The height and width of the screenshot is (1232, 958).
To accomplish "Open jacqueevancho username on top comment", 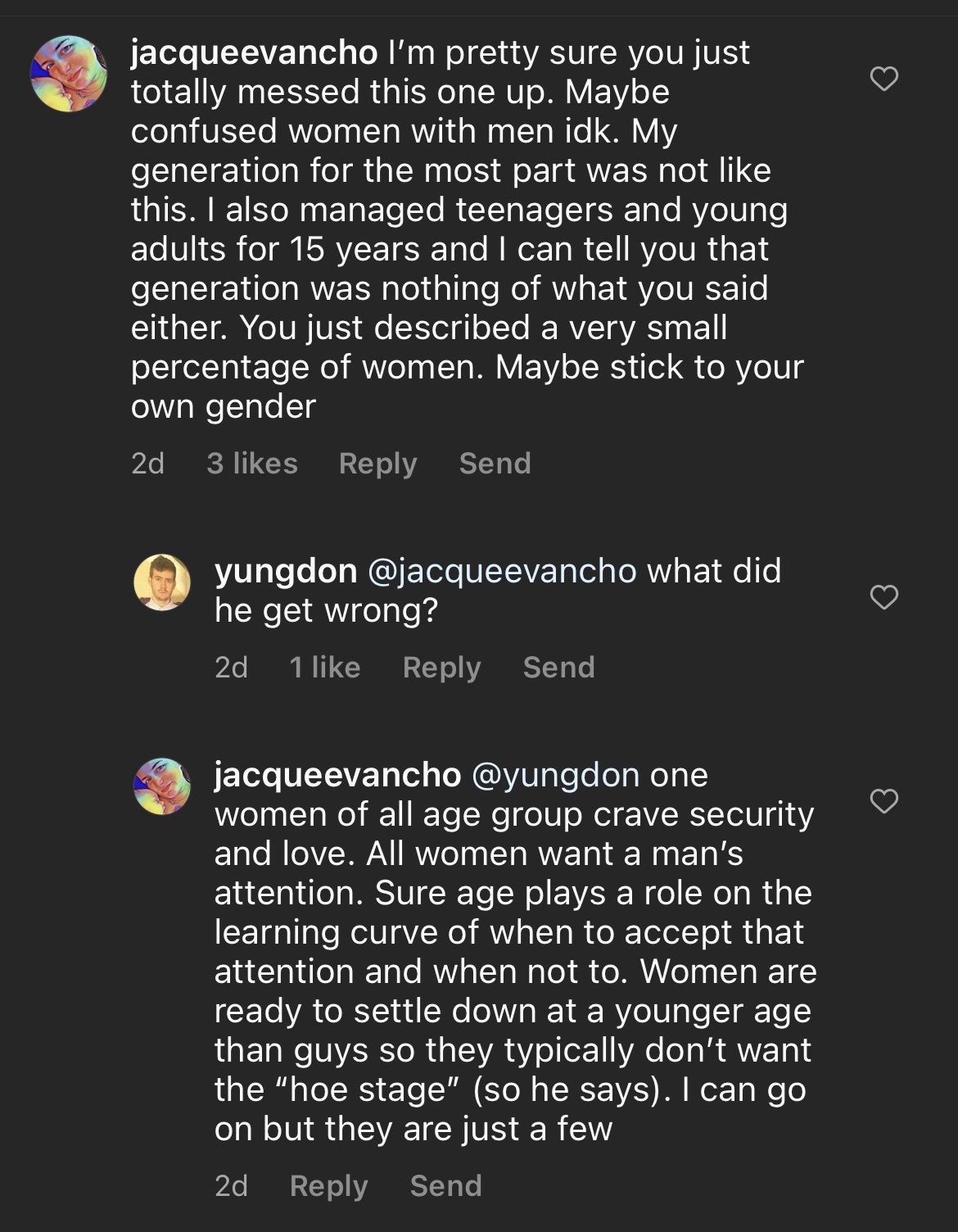I will pyautogui.click(x=255, y=53).
